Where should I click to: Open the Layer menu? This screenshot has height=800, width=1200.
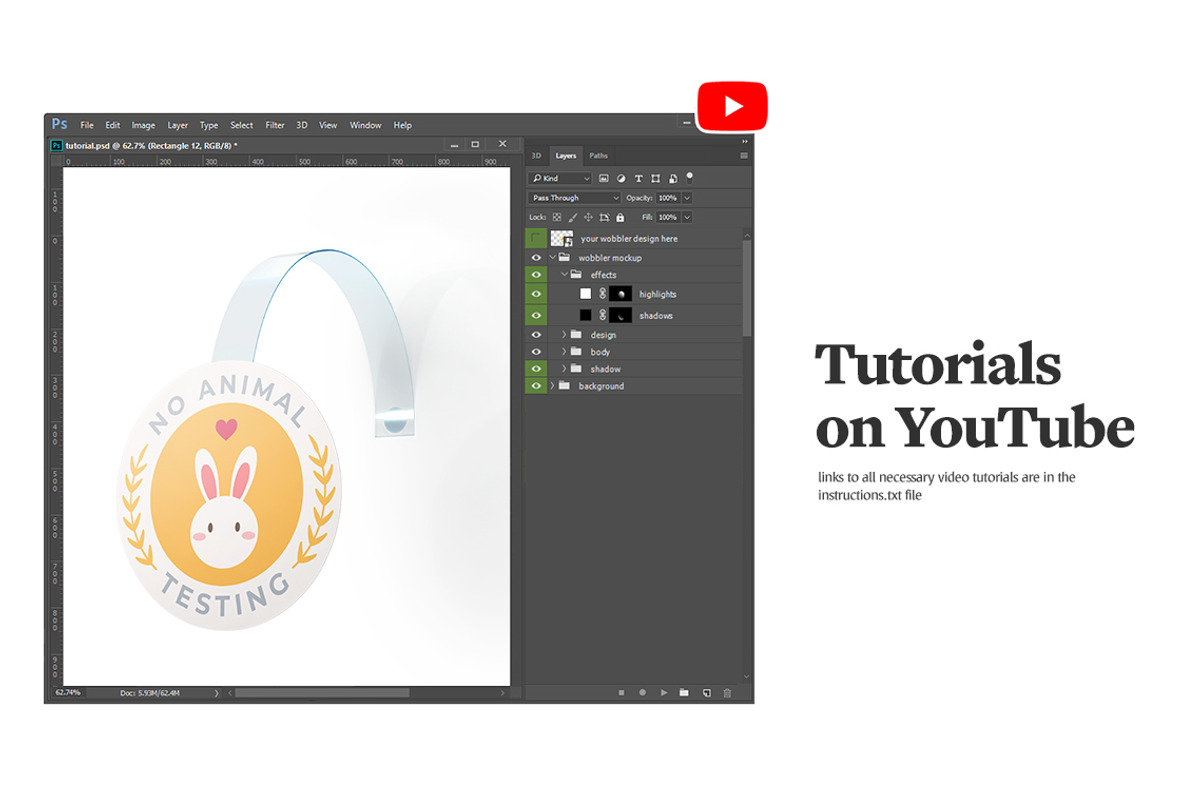(177, 125)
